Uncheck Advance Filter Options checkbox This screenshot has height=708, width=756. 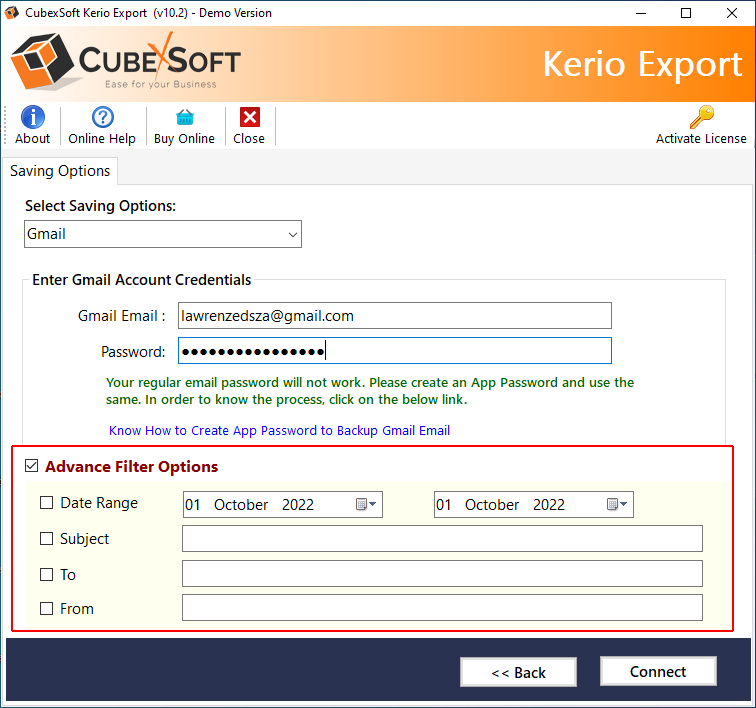click(x=32, y=466)
